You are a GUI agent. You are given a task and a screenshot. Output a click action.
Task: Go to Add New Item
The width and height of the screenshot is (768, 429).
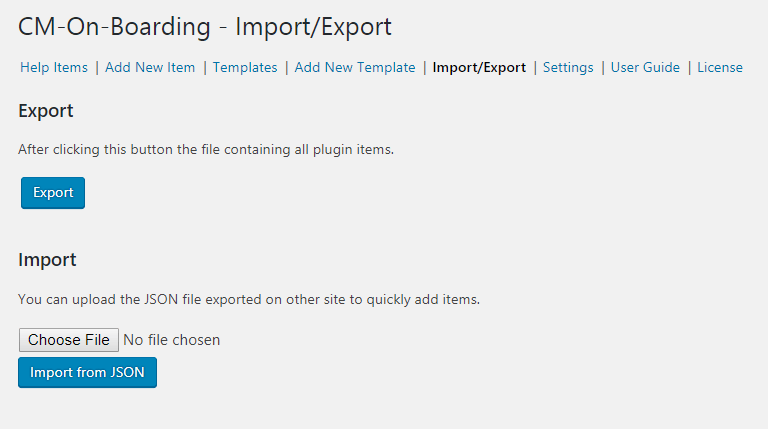pos(150,68)
